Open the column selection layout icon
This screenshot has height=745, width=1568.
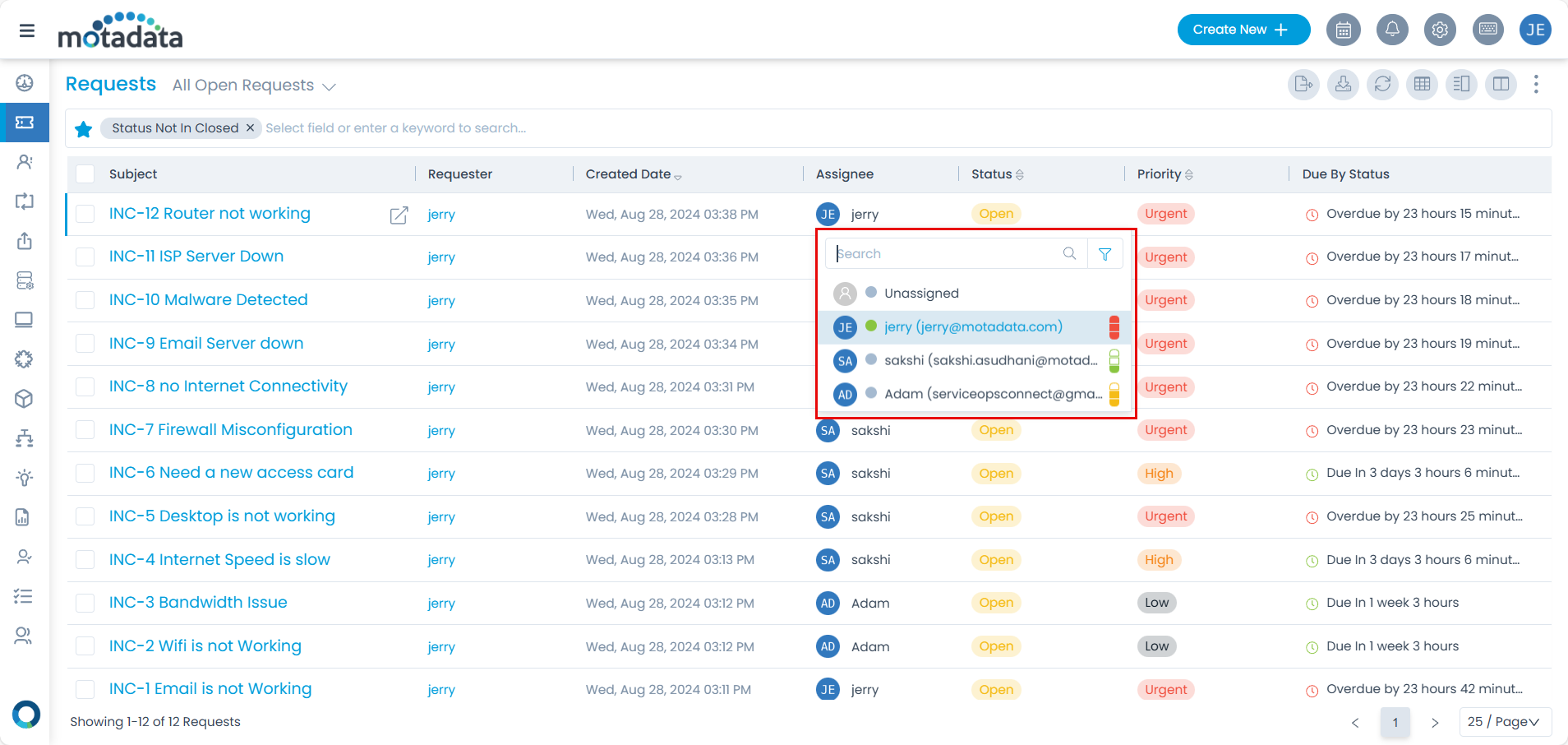[1501, 84]
